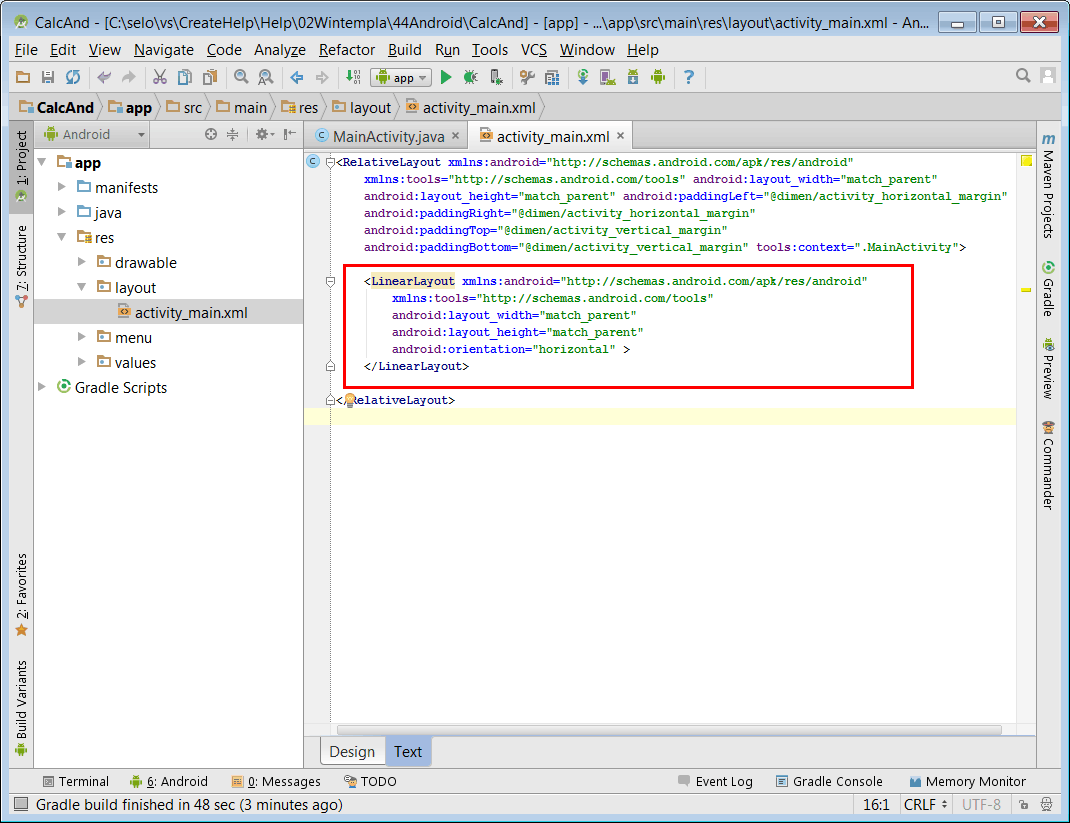Click the Replace icon next to Find

pos(265,77)
